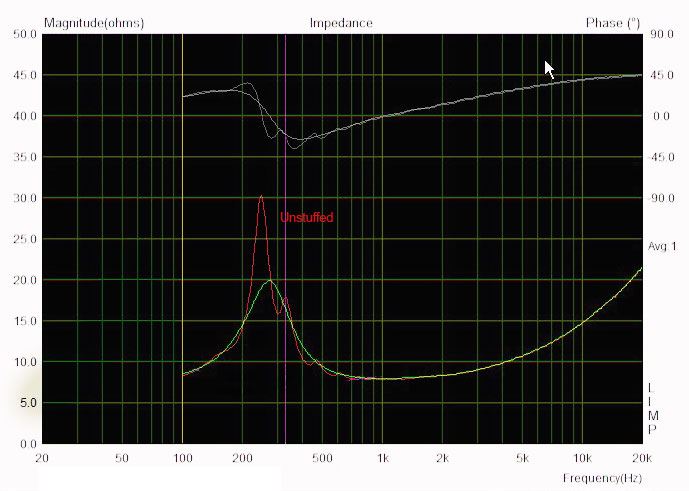
Task: Click the vertical 'LIMP' label
Action: 653,408
